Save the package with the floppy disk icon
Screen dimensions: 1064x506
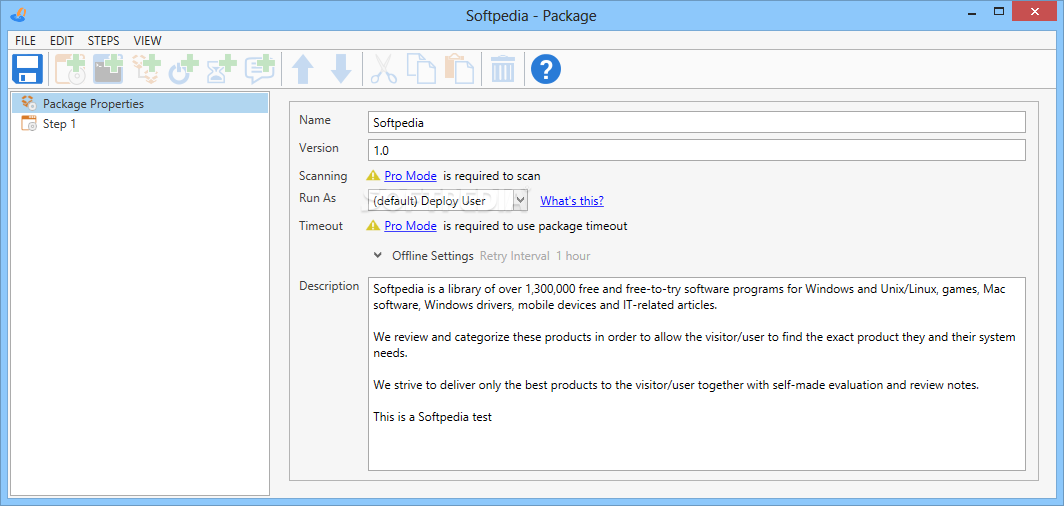pos(27,69)
